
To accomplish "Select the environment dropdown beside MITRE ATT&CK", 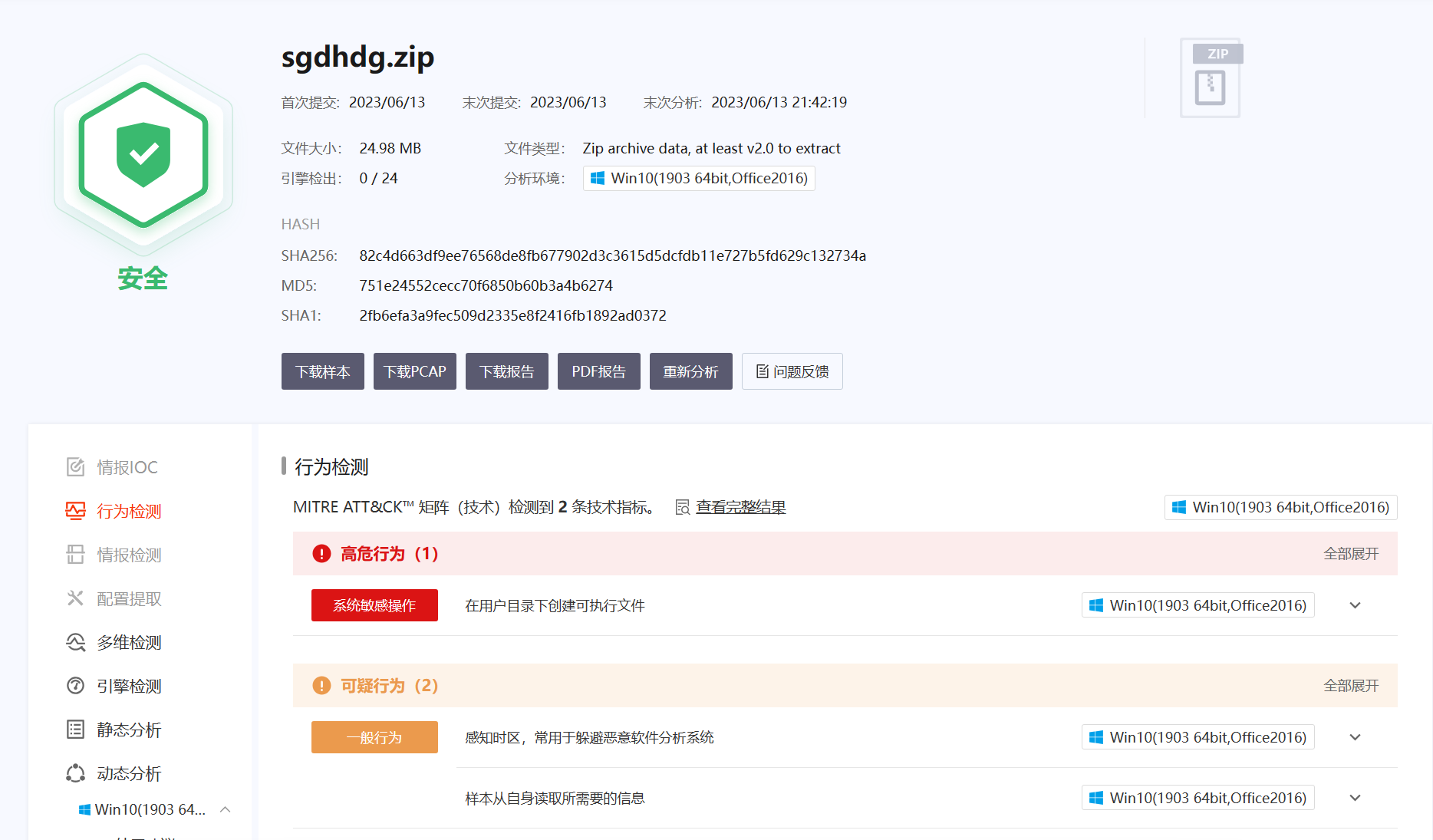I will (x=1281, y=507).
